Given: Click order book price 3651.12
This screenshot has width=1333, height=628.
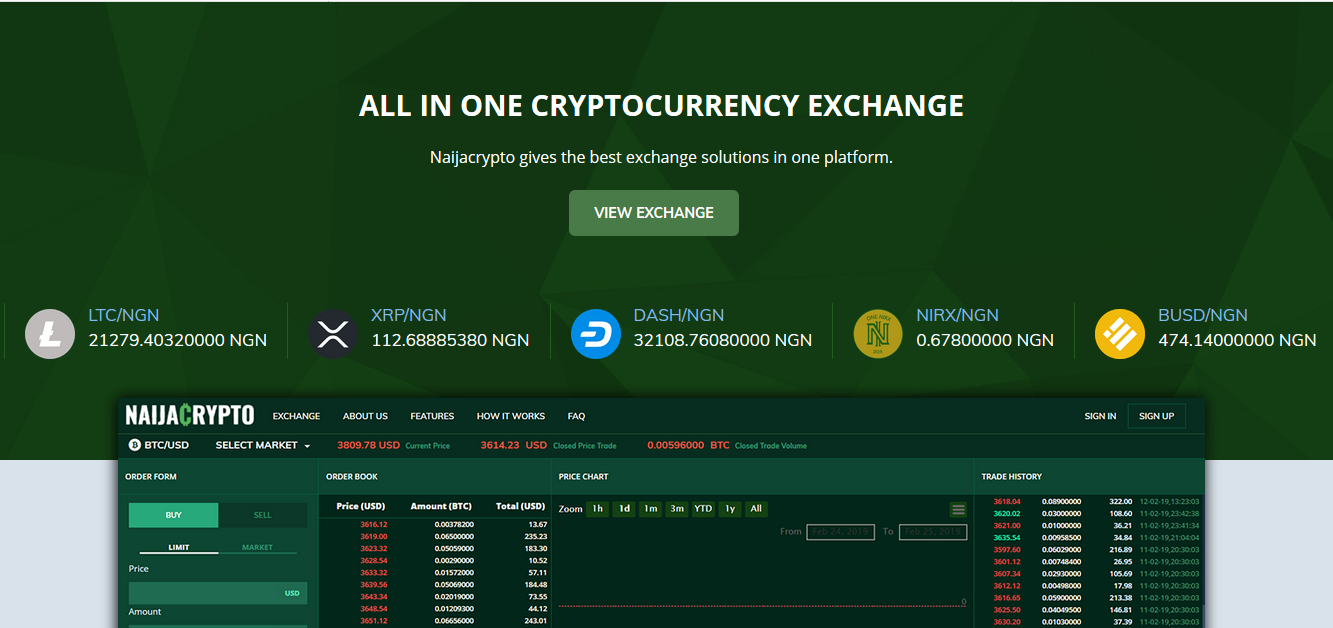Looking at the screenshot, I should coord(373,621).
